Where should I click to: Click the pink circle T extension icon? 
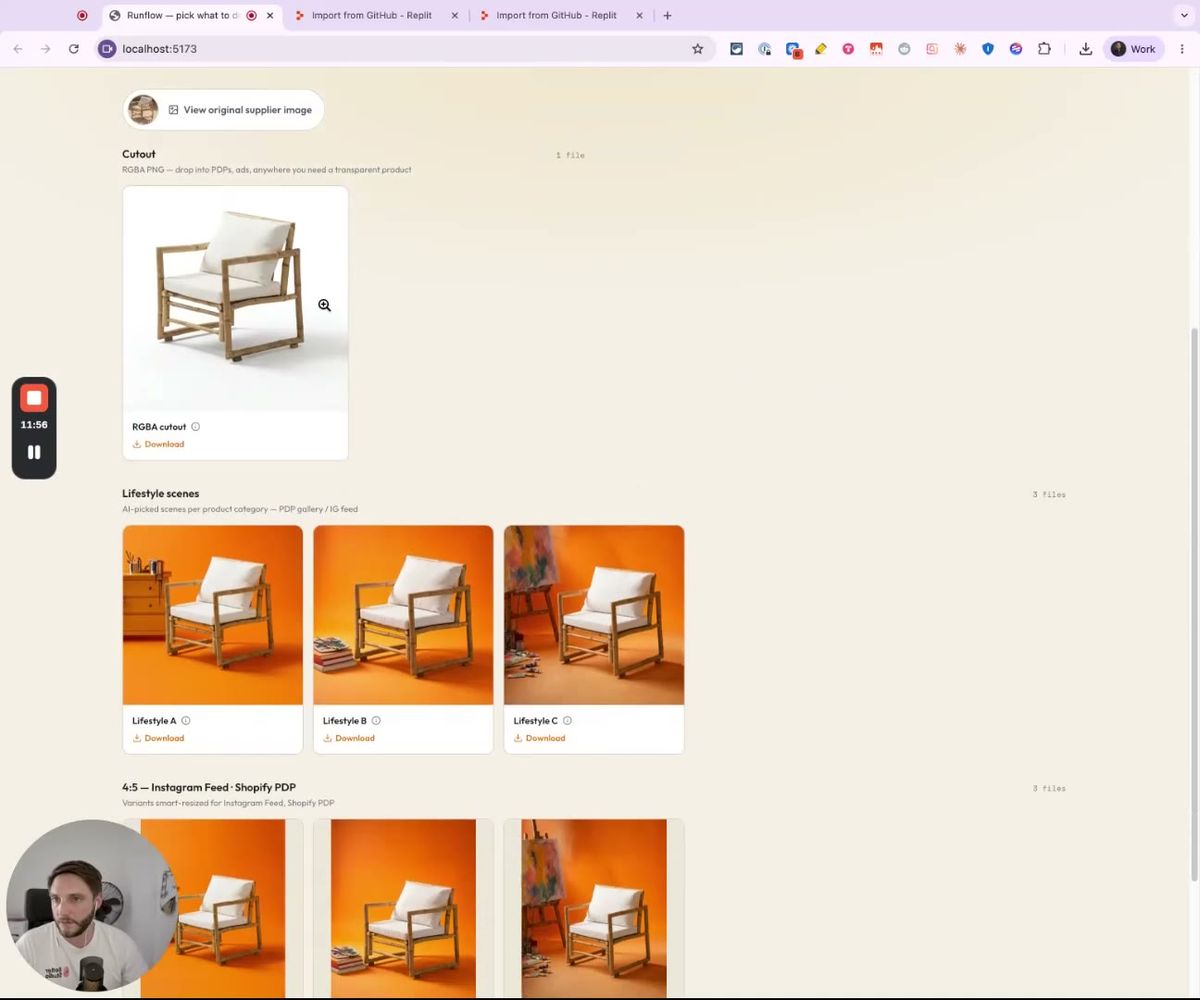coord(848,49)
